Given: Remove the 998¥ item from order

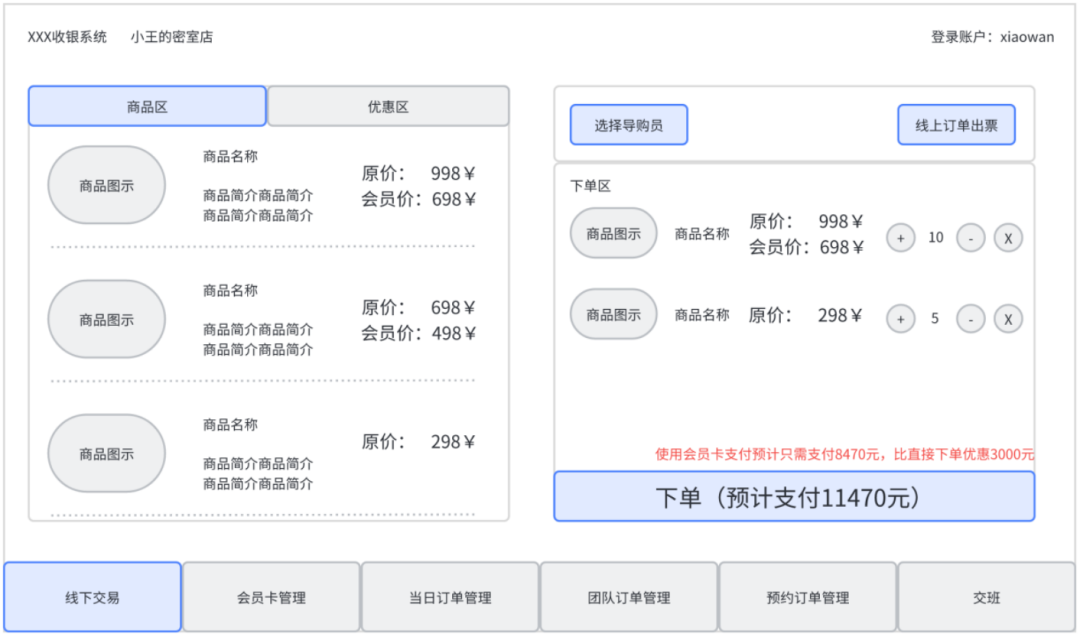Looking at the screenshot, I should coord(1008,237).
